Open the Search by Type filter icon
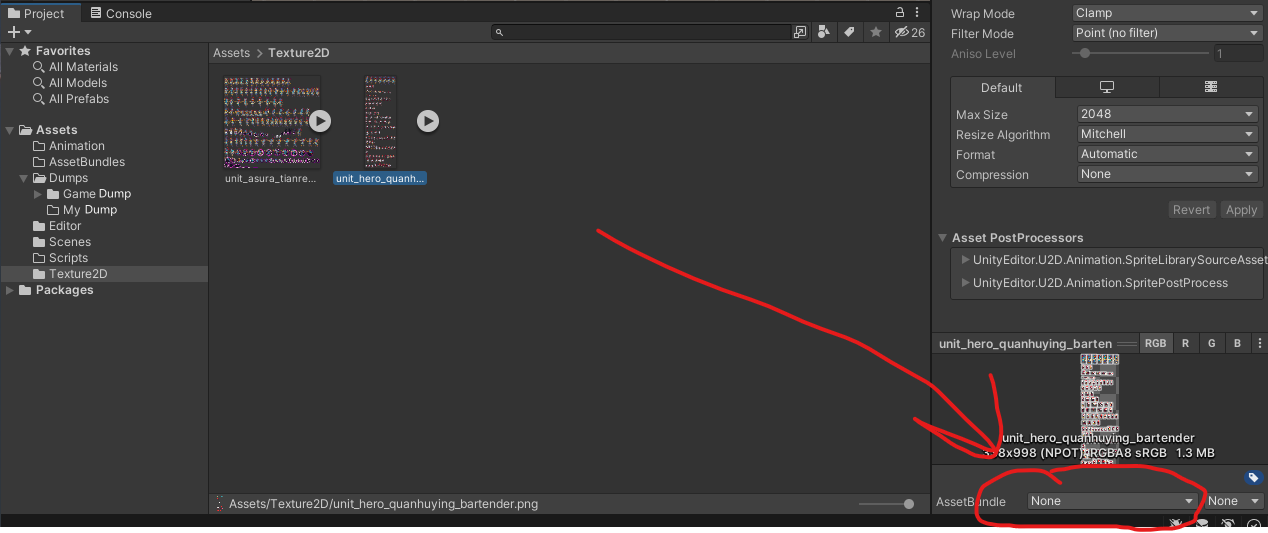Image resolution: width=1268 pixels, height=533 pixels. (x=823, y=32)
